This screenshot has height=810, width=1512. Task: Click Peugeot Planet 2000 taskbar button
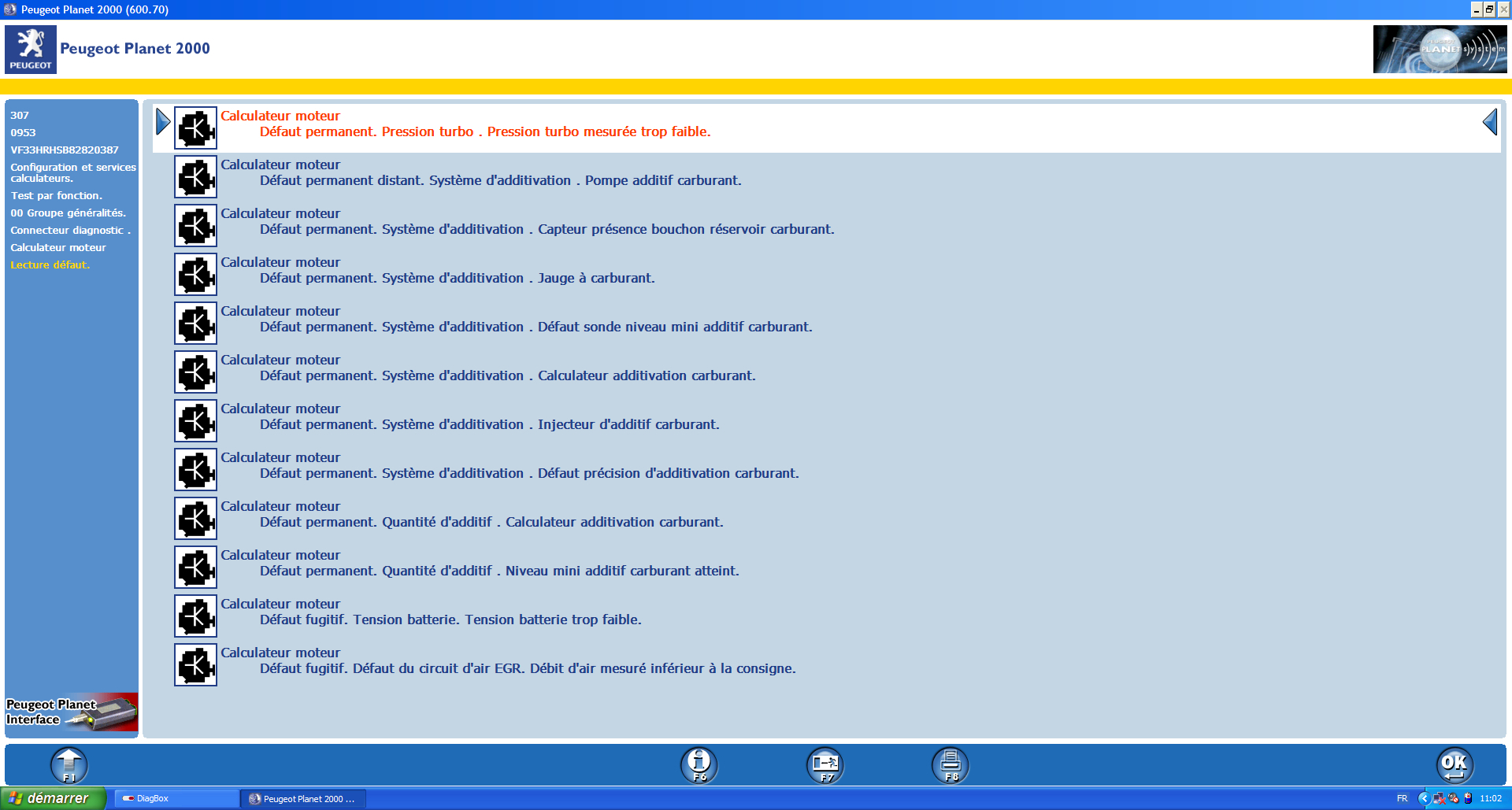pyautogui.click(x=304, y=798)
